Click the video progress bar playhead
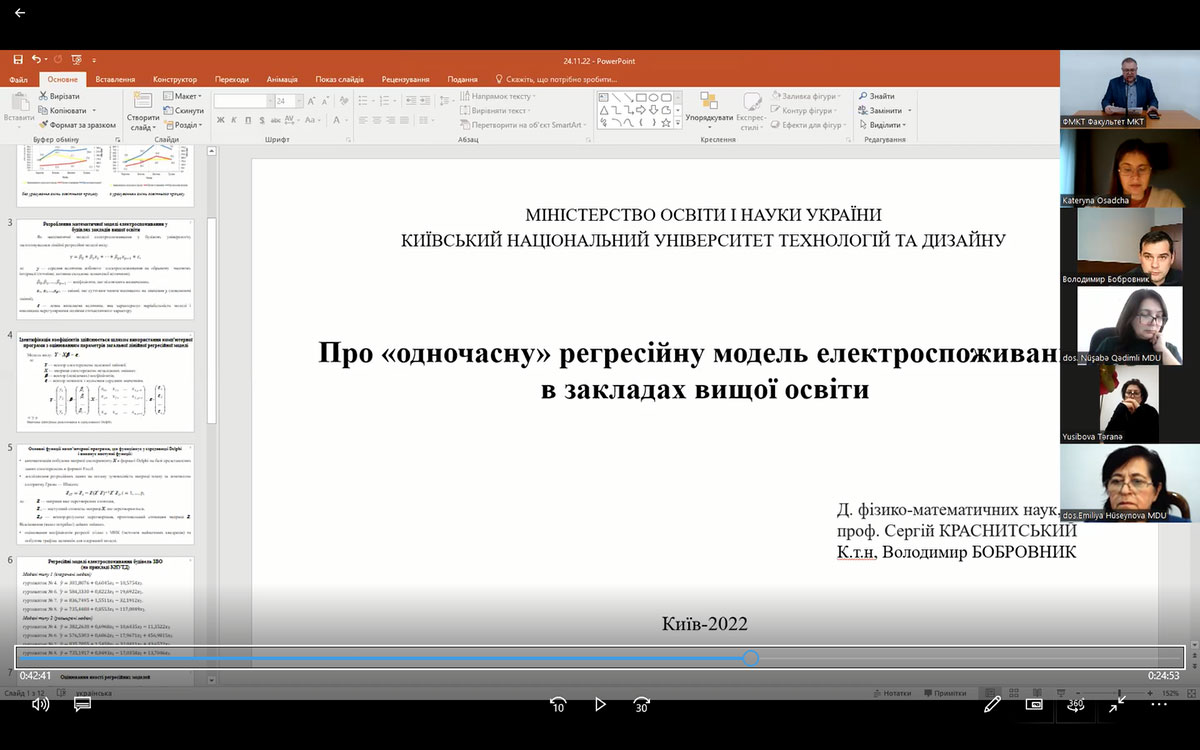Viewport: 1200px width, 750px height. tap(751, 658)
